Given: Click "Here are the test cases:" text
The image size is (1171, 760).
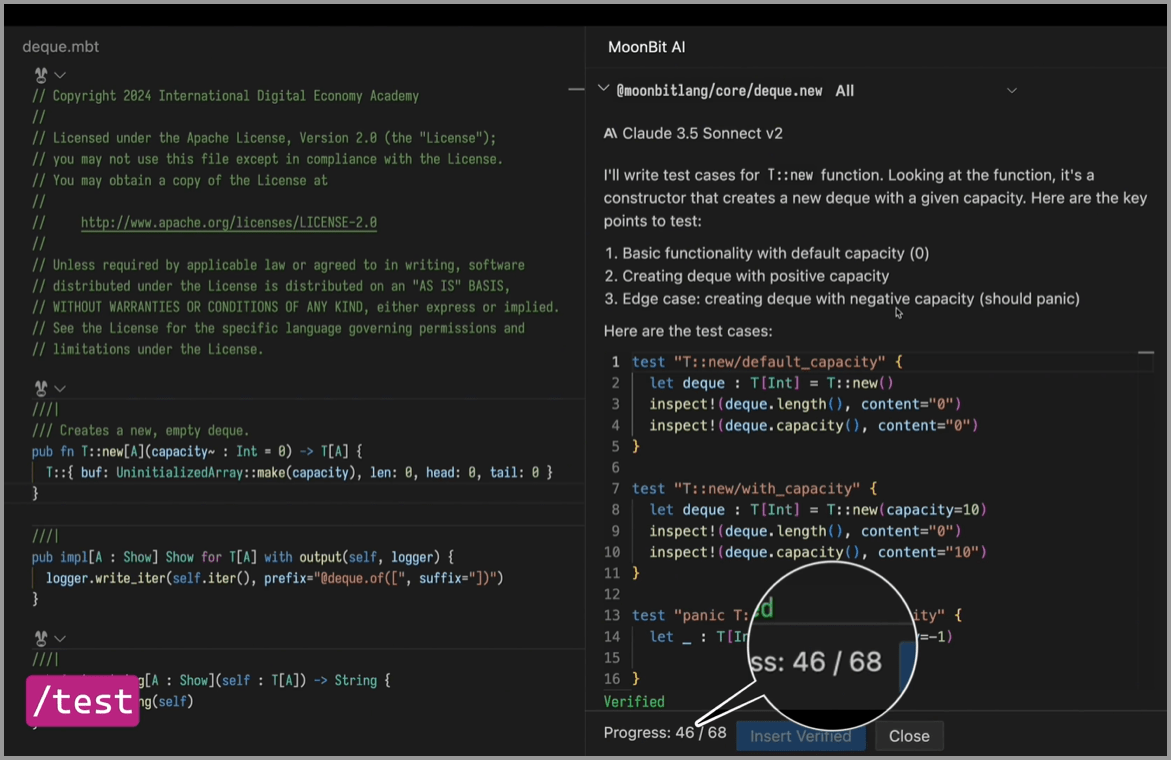Looking at the screenshot, I should pos(688,331).
